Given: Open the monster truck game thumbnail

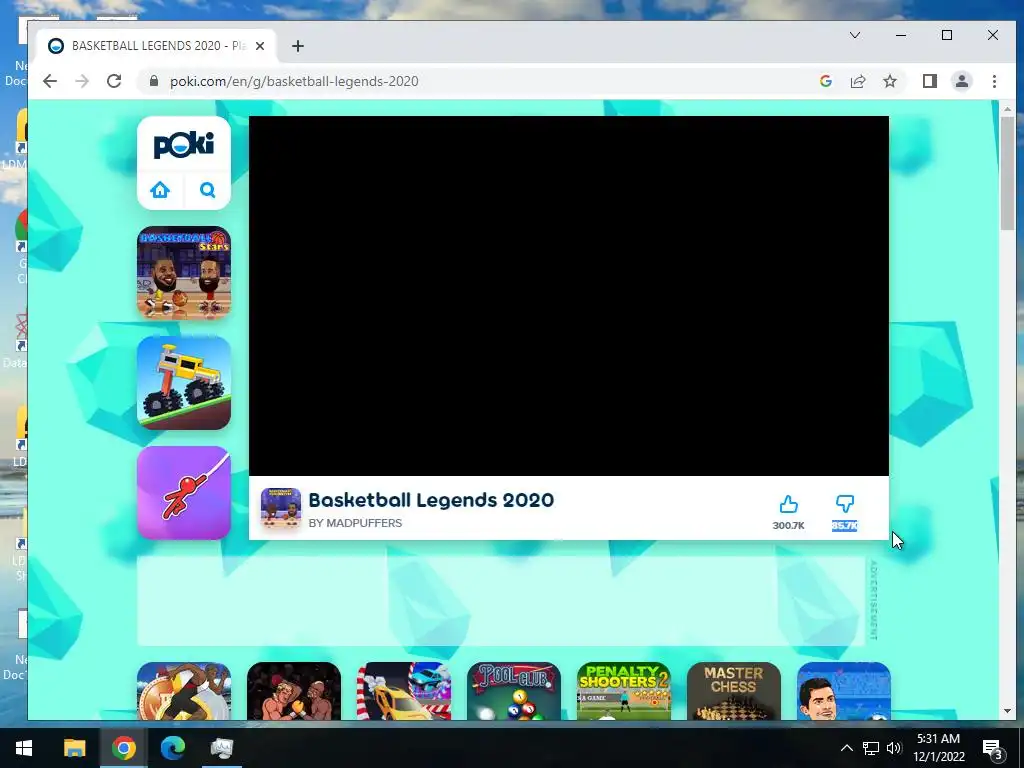Looking at the screenshot, I should 184,383.
